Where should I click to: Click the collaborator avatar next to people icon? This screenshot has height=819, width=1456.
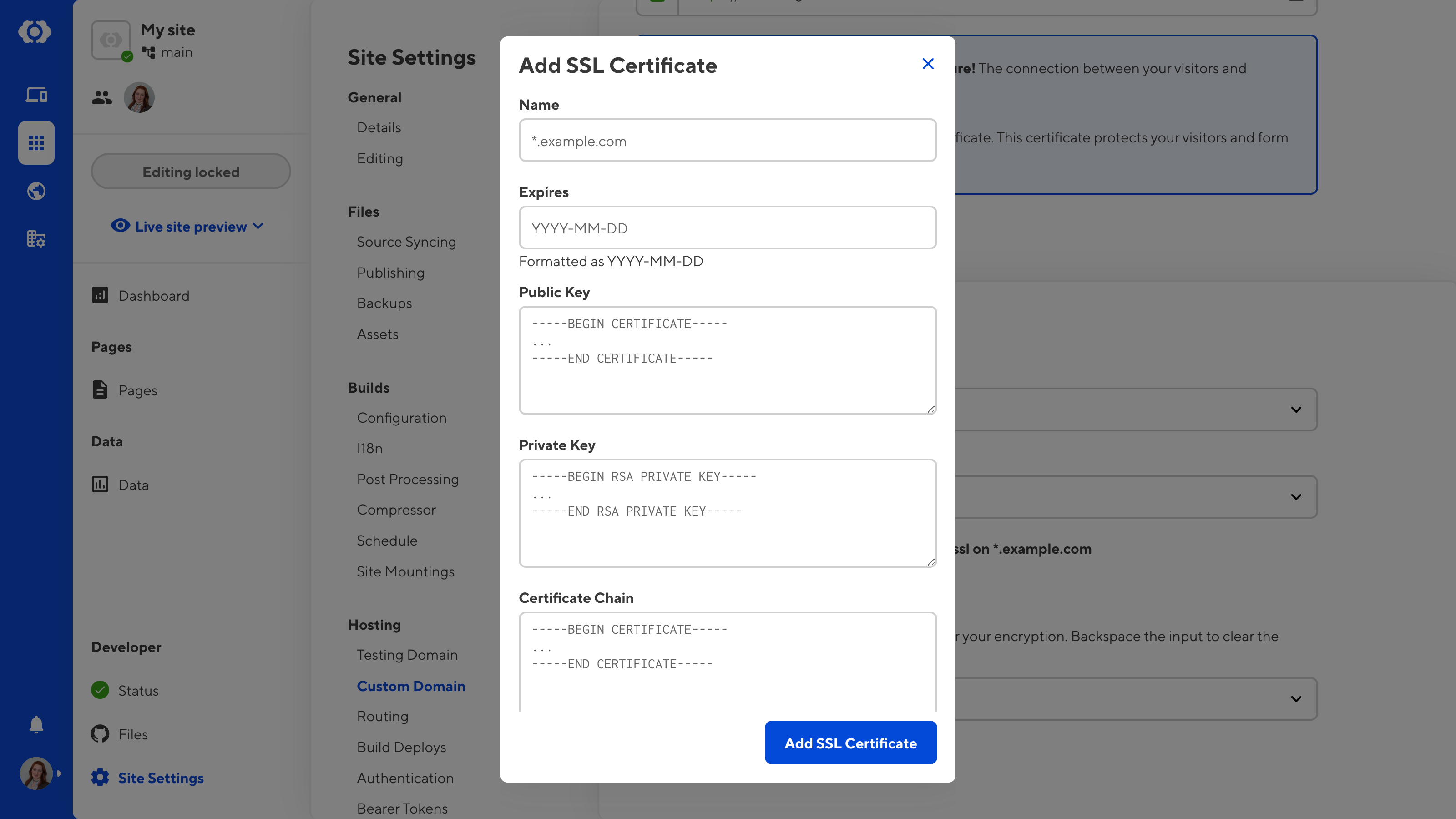pos(139,98)
